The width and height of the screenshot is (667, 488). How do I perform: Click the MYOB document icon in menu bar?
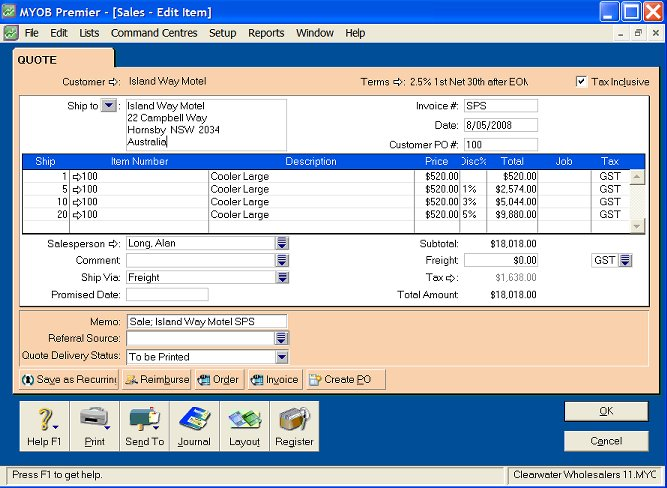(x=11, y=33)
